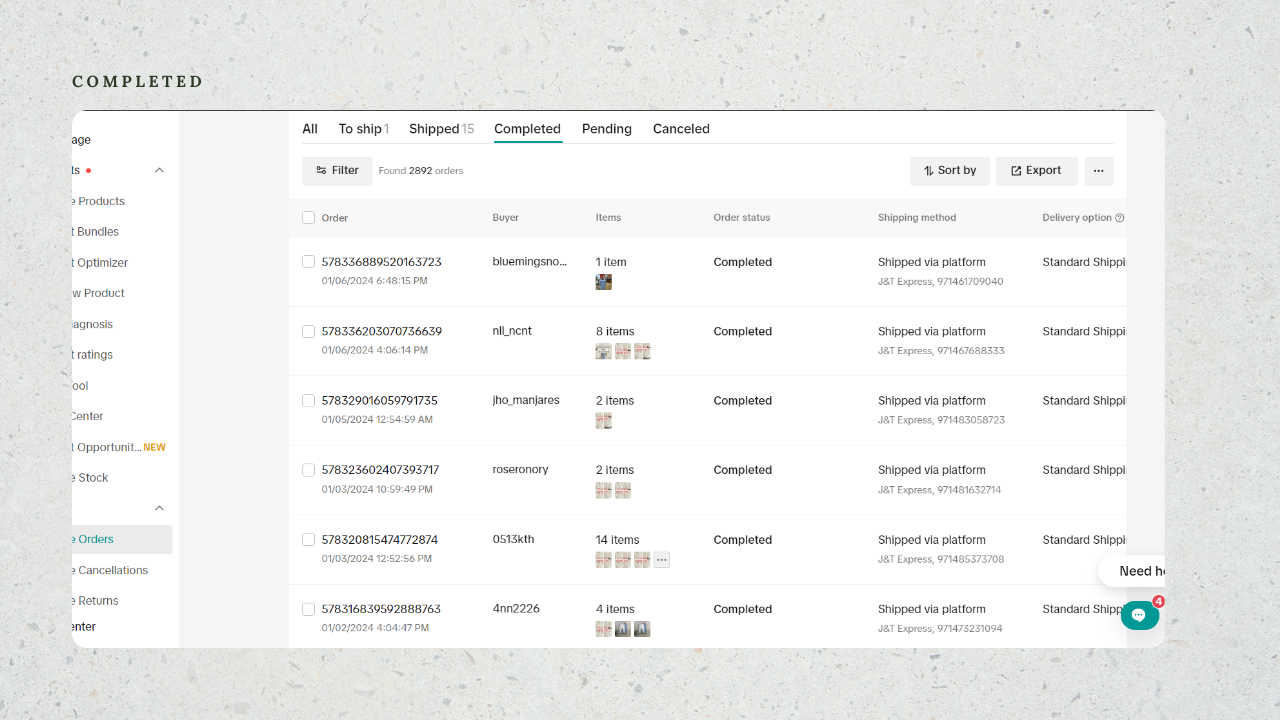Image resolution: width=1280 pixels, height=720 pixels.
Task: Select order 578316839592888763 checkbox
Action: tap(308, 609)
